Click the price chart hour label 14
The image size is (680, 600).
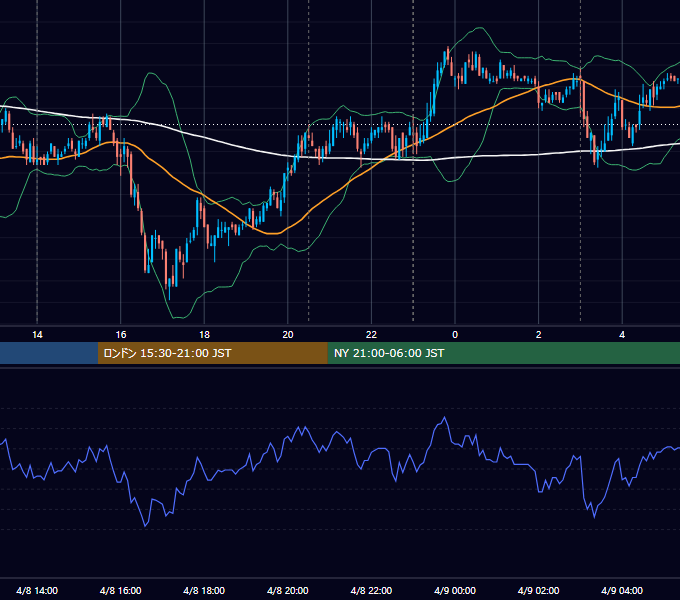(37, 335)
